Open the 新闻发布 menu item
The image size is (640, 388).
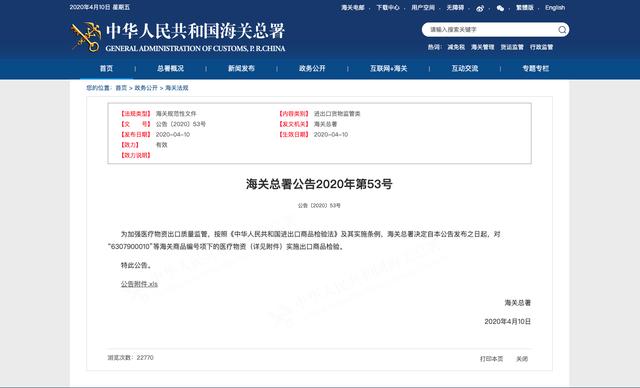click(x=241, y=69)
